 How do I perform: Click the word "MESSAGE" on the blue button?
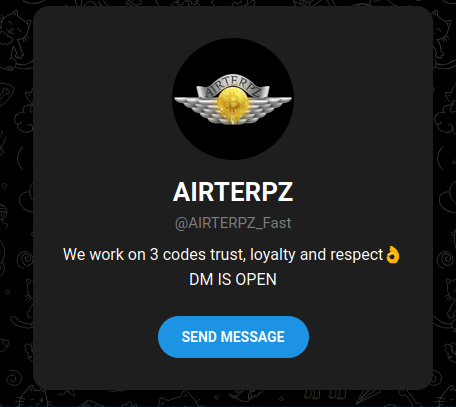click(253, 337)
